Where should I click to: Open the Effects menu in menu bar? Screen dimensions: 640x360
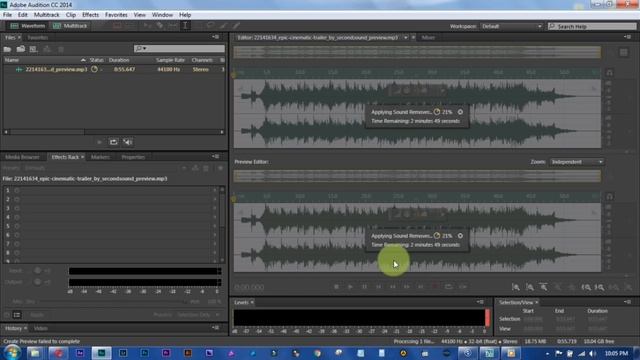pos(90,15)
